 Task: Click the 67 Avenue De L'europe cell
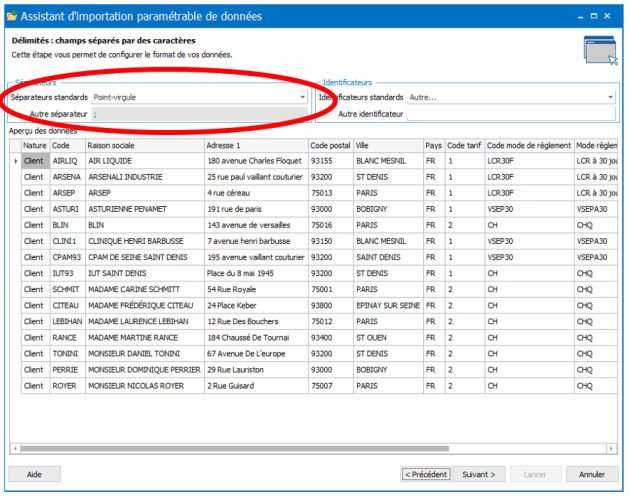pos(256,354)
